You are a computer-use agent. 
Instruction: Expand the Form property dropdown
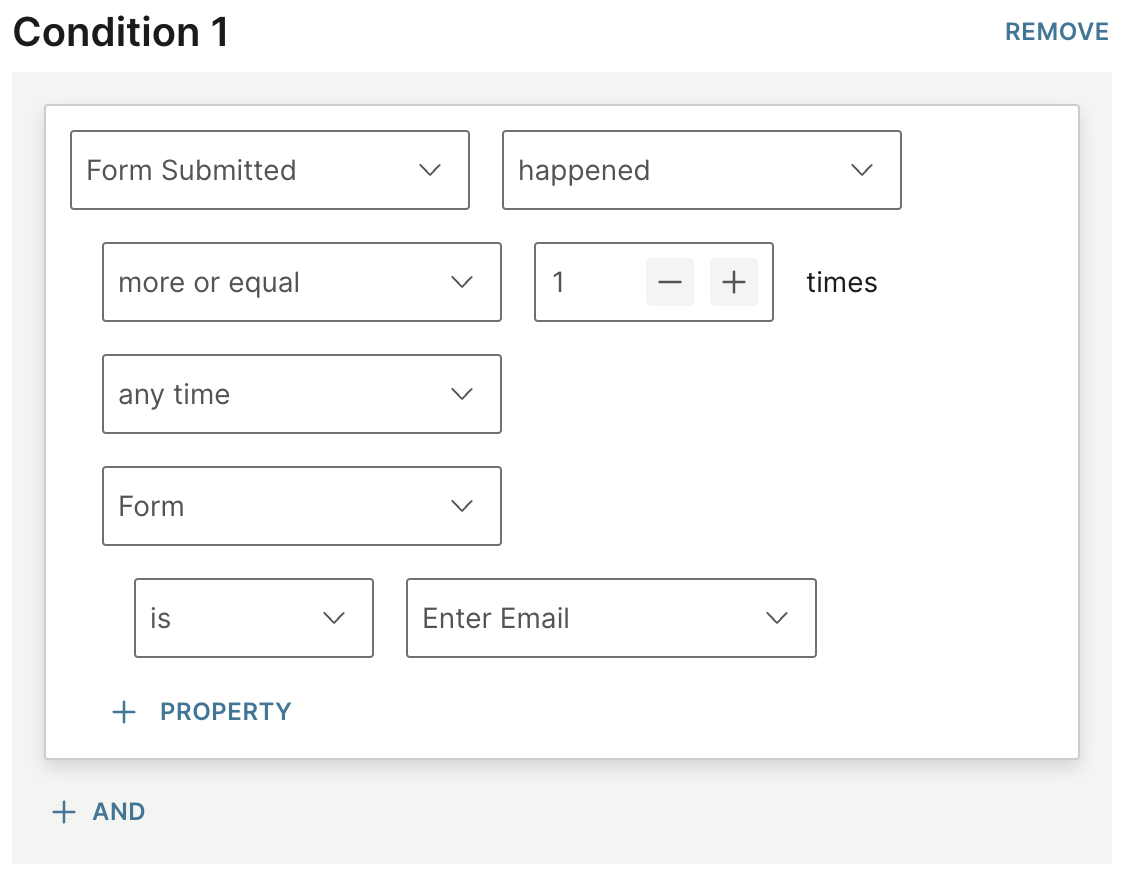tap(301, 506)
